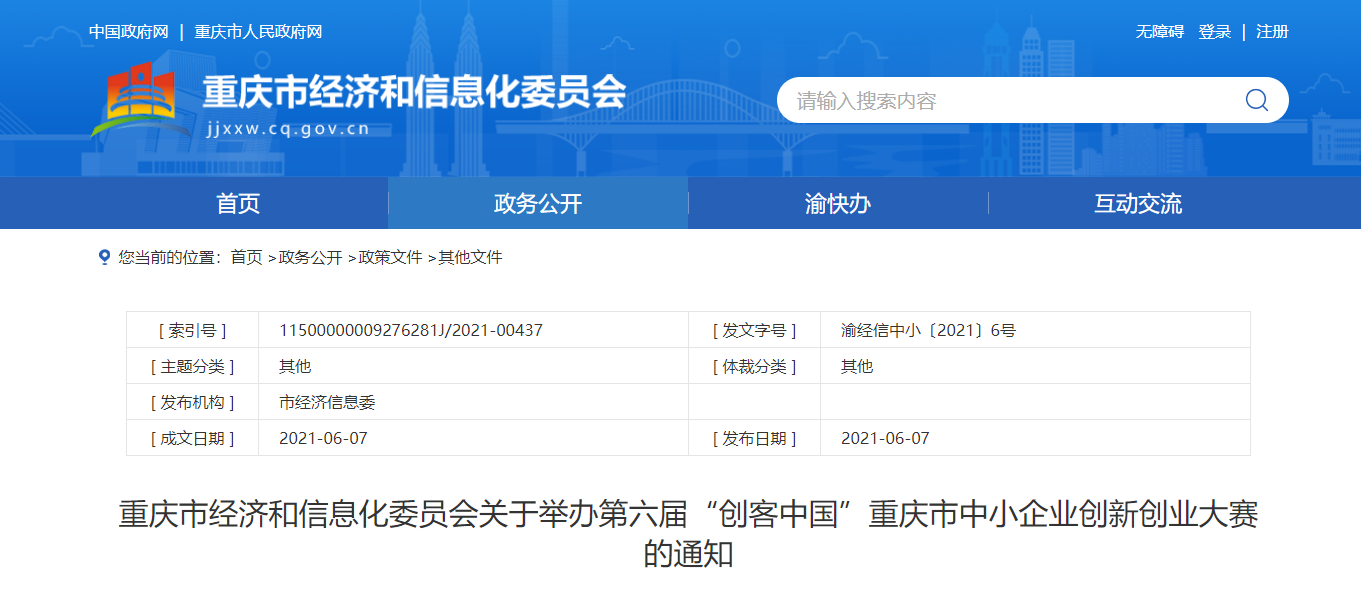Switch to the 渝快办 tab
1361x592 pixels.
(x=838, y=204)
